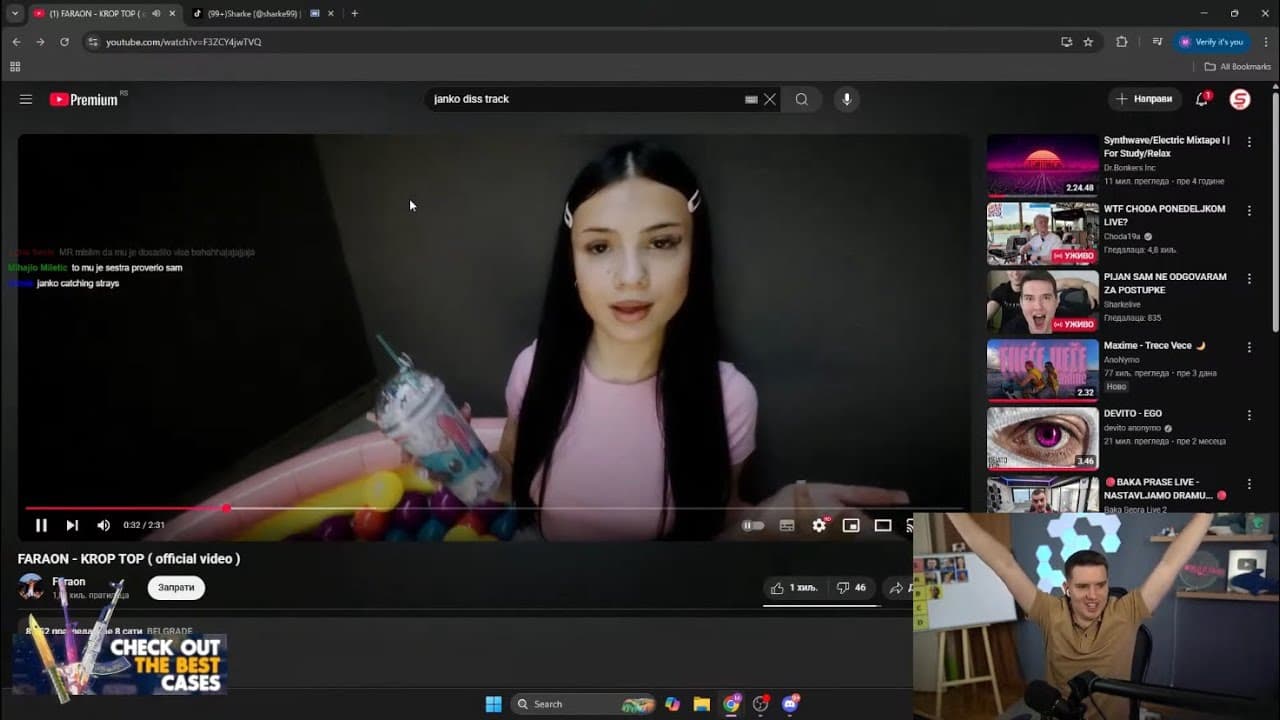Open File Explorer from the taskbar
Image resolution: width=1280 pixels, height=720 pixels.
pos(702,704)
